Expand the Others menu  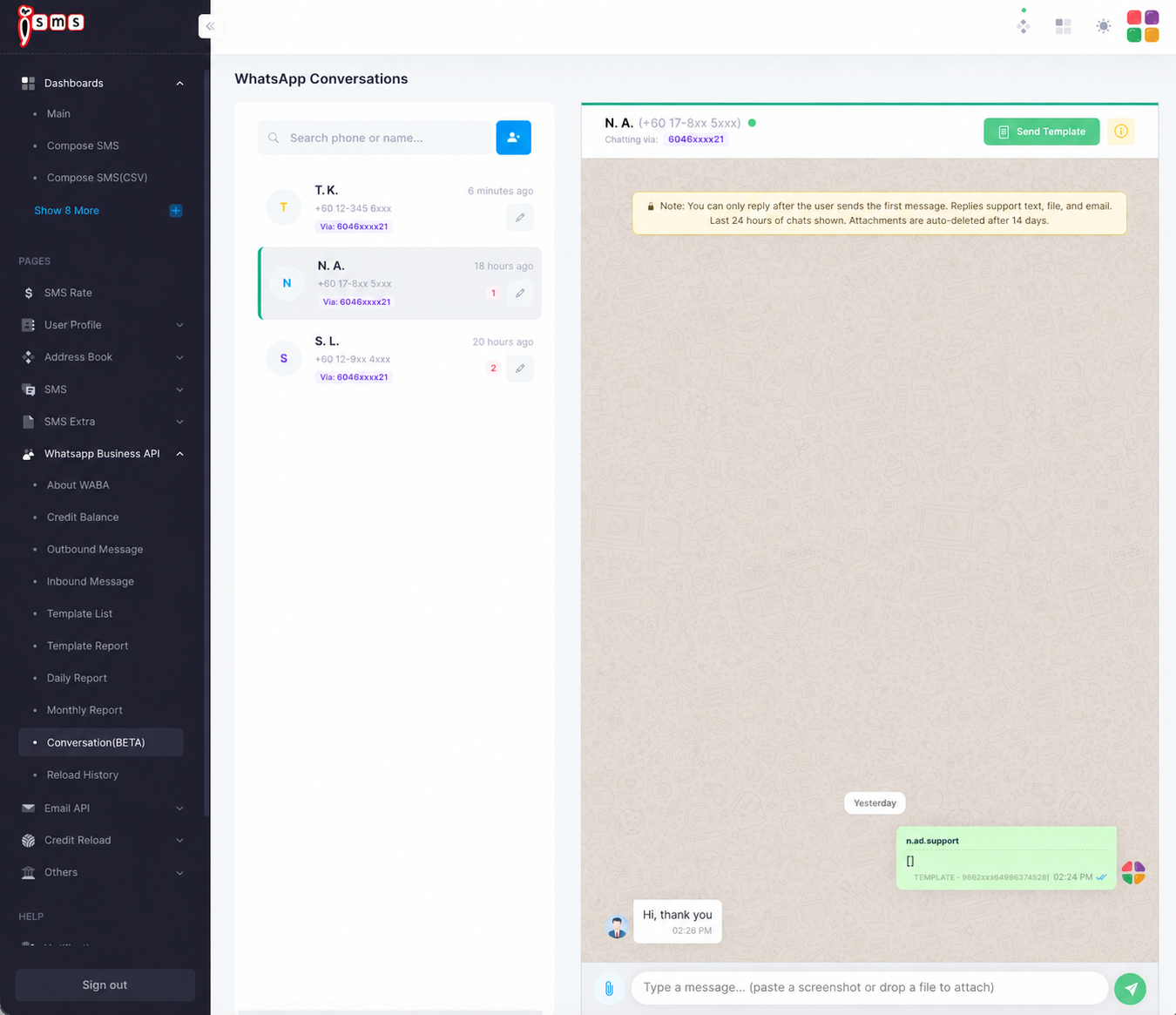[179, 873]
